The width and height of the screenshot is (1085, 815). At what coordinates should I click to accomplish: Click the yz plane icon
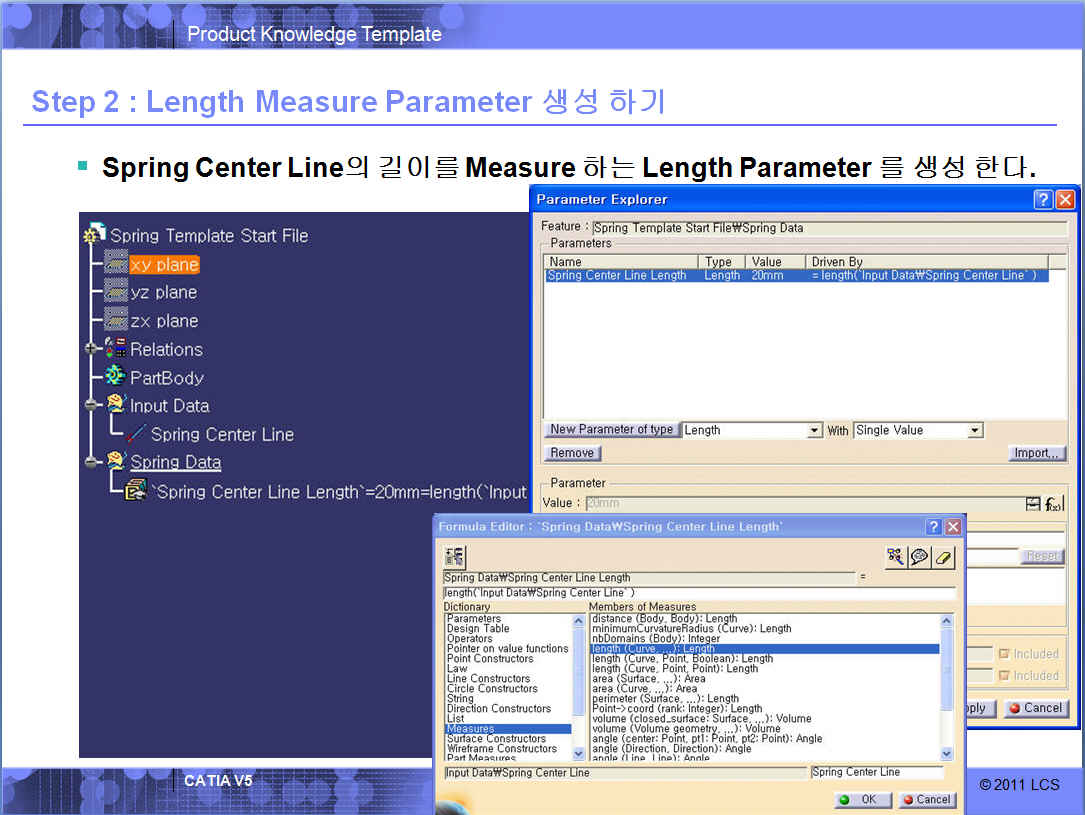click(x=116, y=292)
